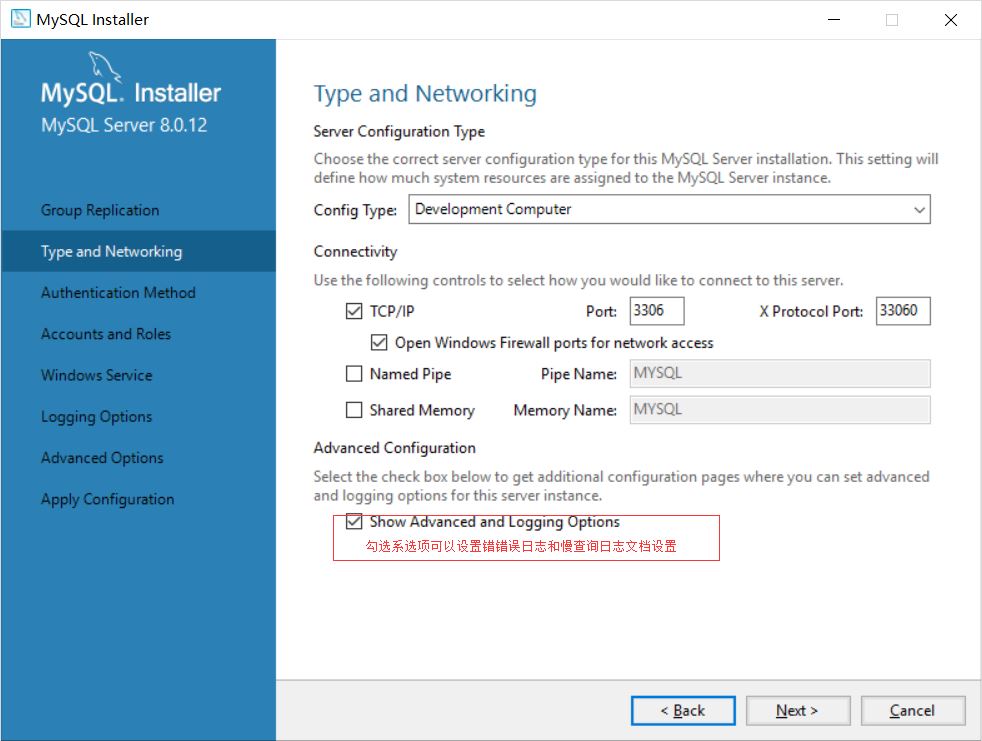Go to Authentication Method step
This screenshot has height=741, width=982.
118,293
